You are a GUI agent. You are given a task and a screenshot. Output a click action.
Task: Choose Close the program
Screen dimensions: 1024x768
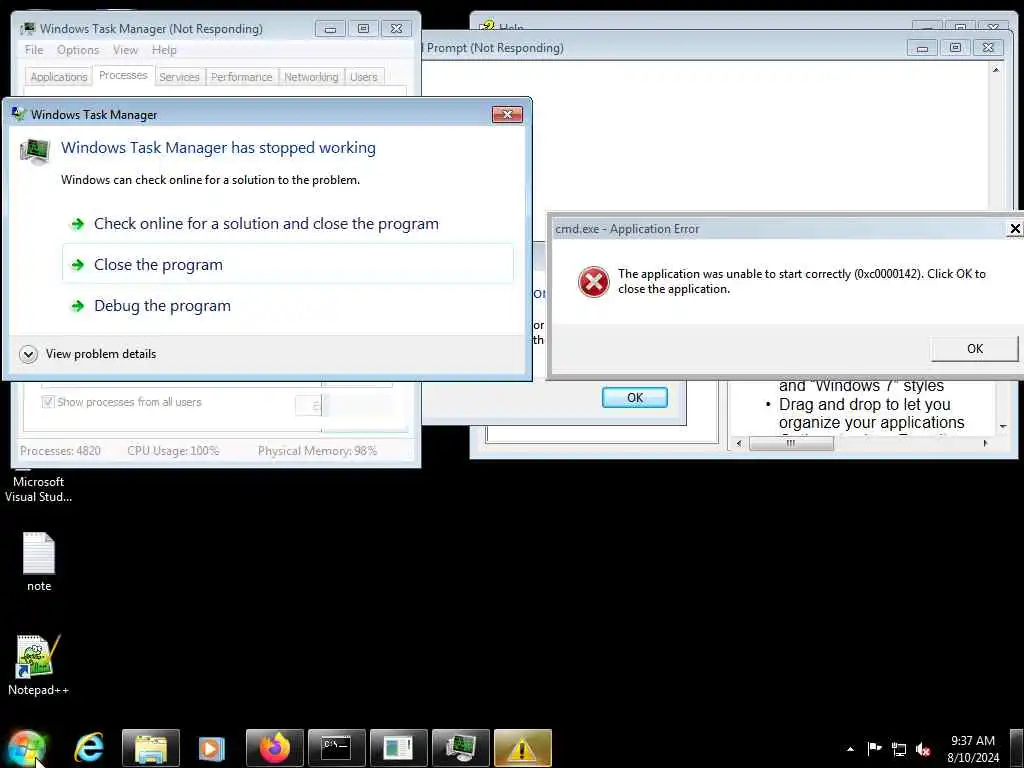288,264
